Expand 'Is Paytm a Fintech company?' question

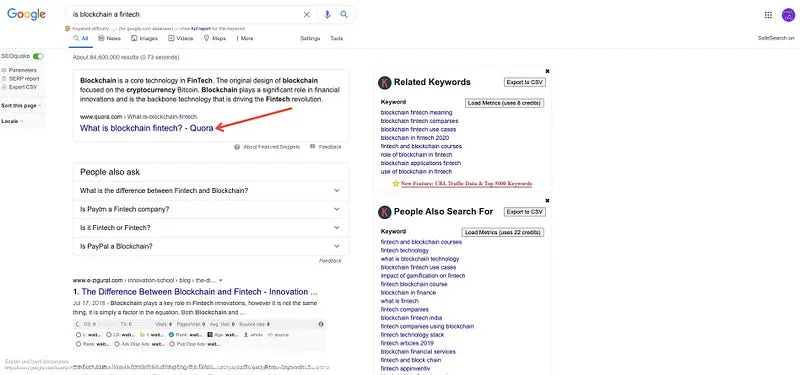pyautogui.click(x=211, y=209)
